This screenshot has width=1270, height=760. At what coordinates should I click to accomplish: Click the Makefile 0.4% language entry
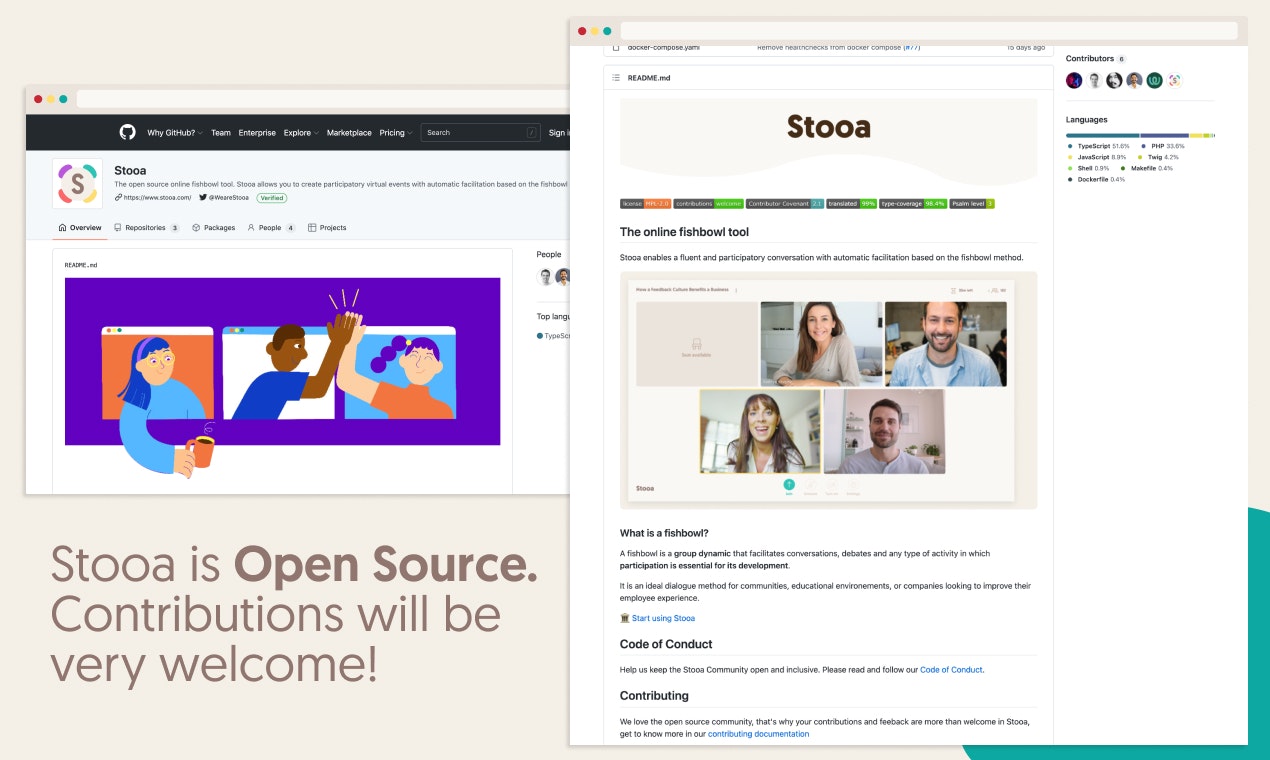point(1147,168)
